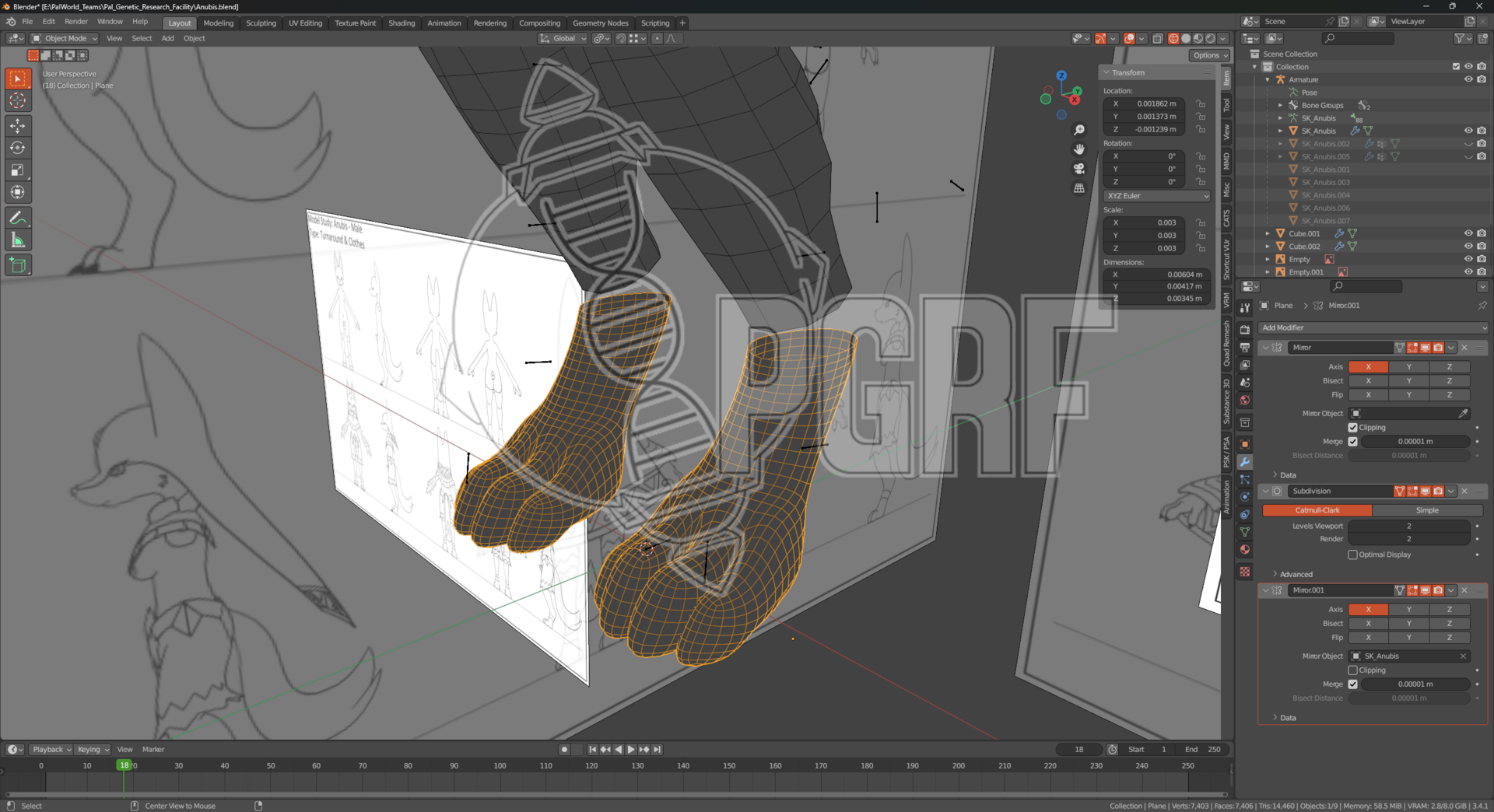Open the viewport Add menu
This screenshot has height=812, width=1494.
167,38
